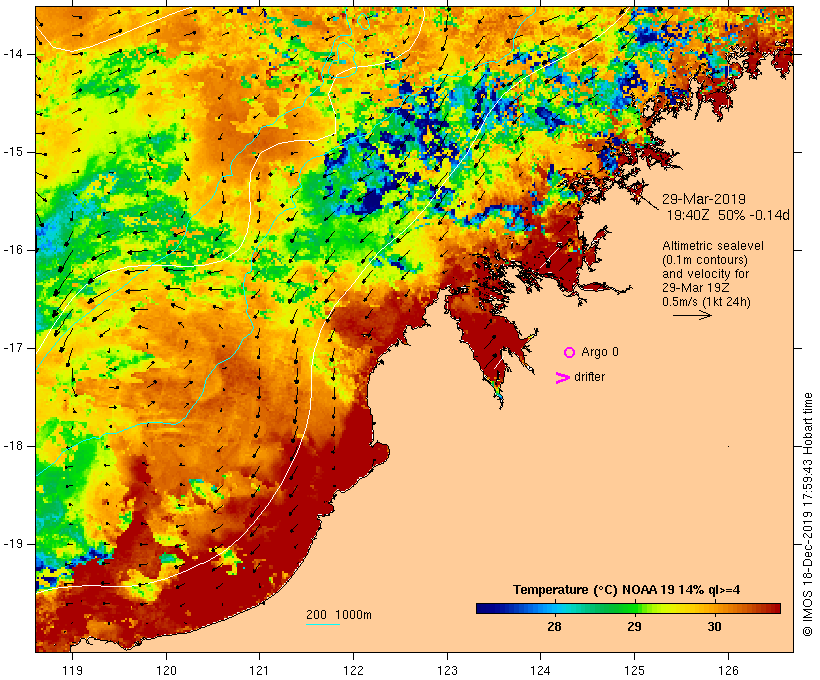Click longitude axis label '125'
The height and width of the screenshot is (680, 820).
(x=634, y=671)
